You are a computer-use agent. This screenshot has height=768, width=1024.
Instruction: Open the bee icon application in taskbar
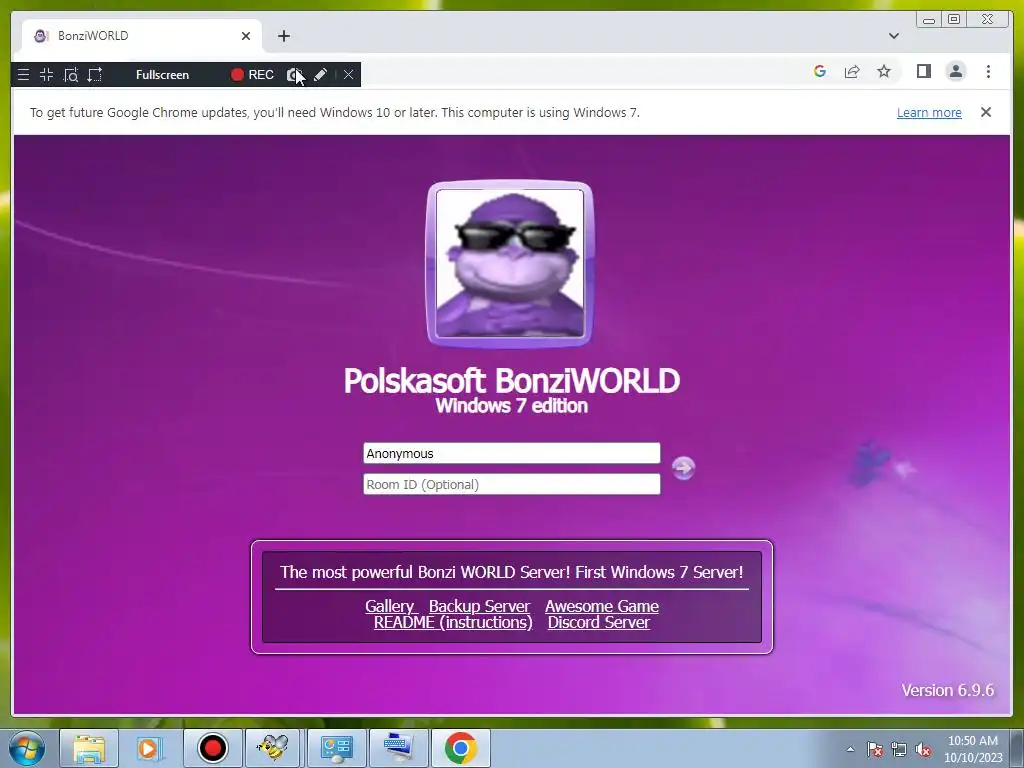click(273, 748)
